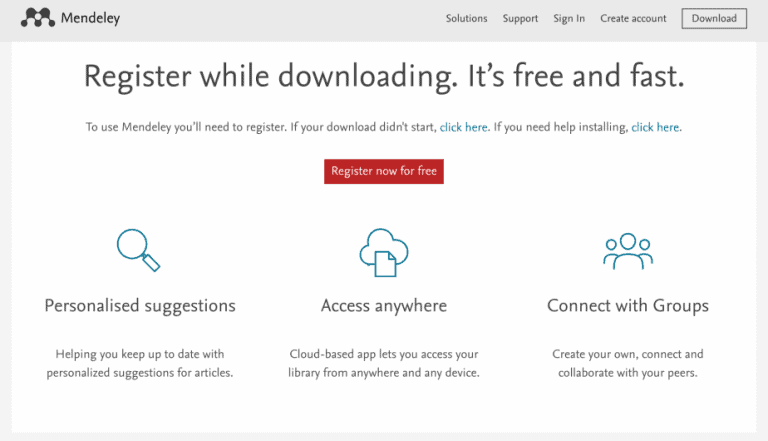Open the Support menu item

coord(520,18)
